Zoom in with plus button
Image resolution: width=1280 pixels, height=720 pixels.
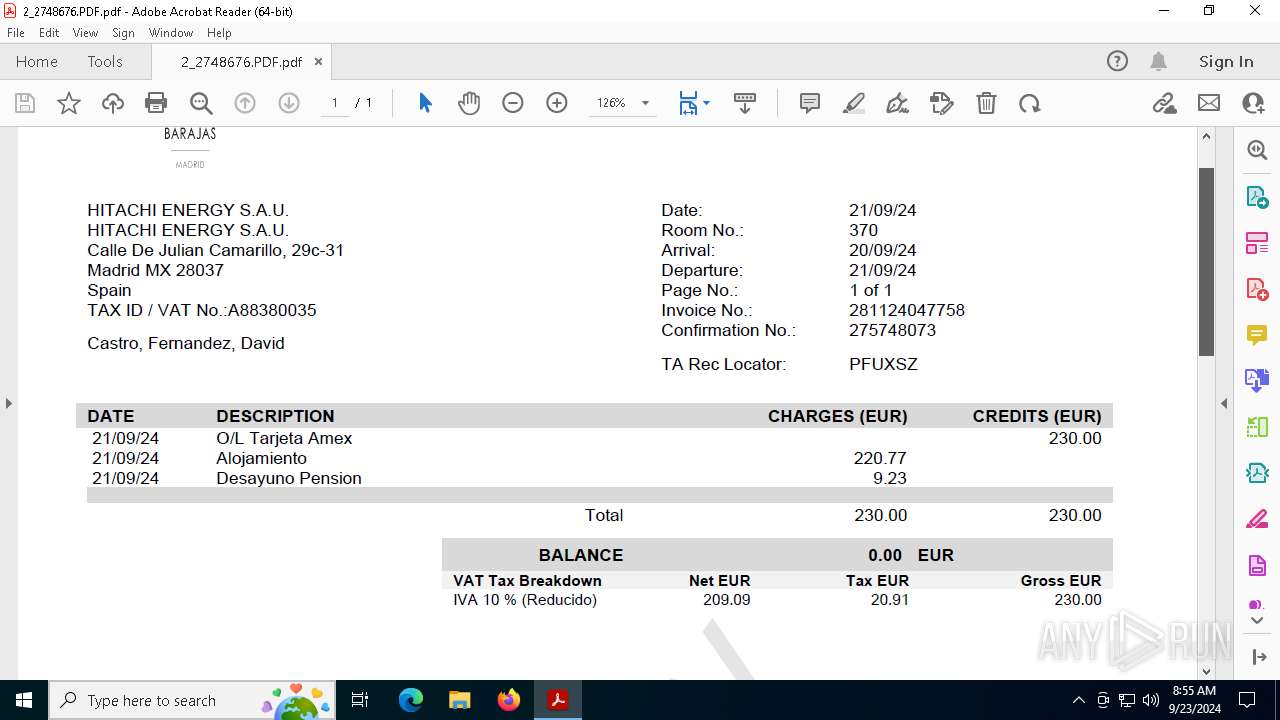pyautogui.click(x=557, y=103)
